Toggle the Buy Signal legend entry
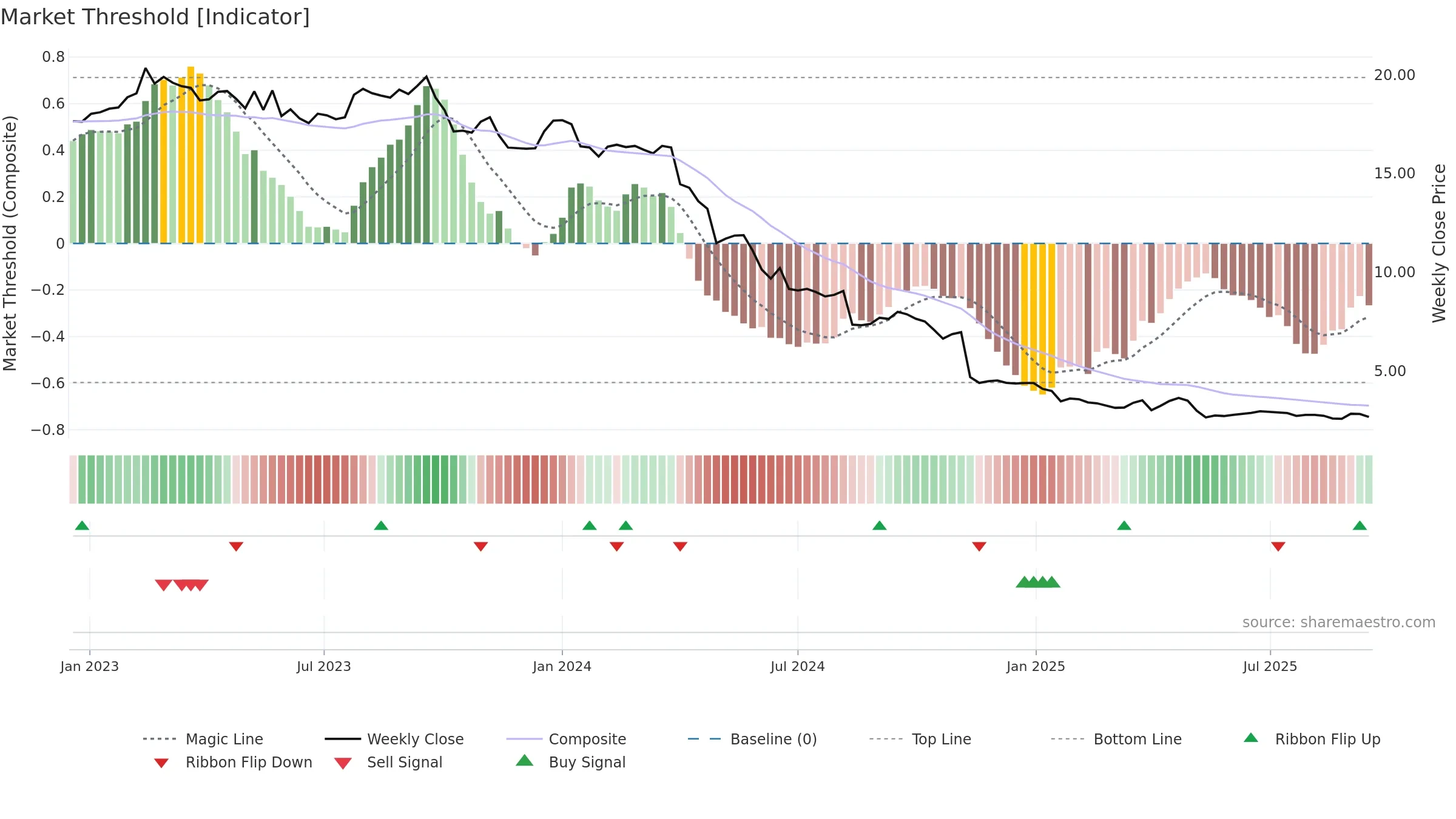 (x=570, y=762)
